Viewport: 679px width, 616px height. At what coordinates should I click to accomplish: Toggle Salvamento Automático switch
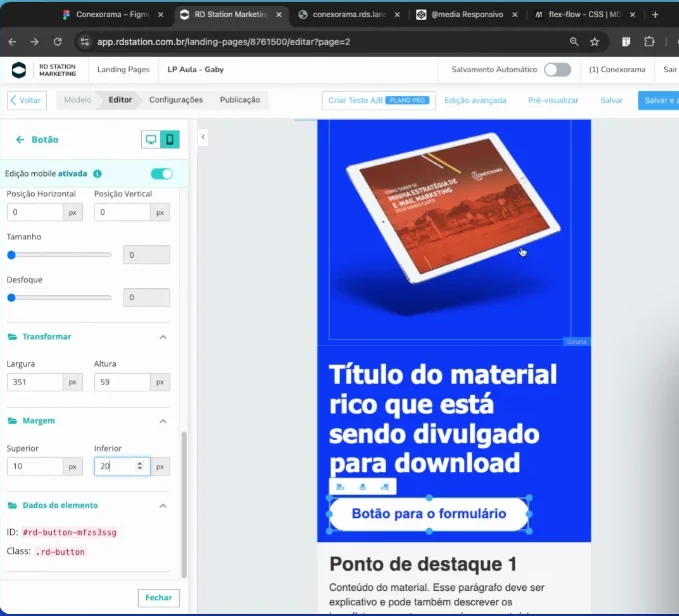[x=558, y=70]
